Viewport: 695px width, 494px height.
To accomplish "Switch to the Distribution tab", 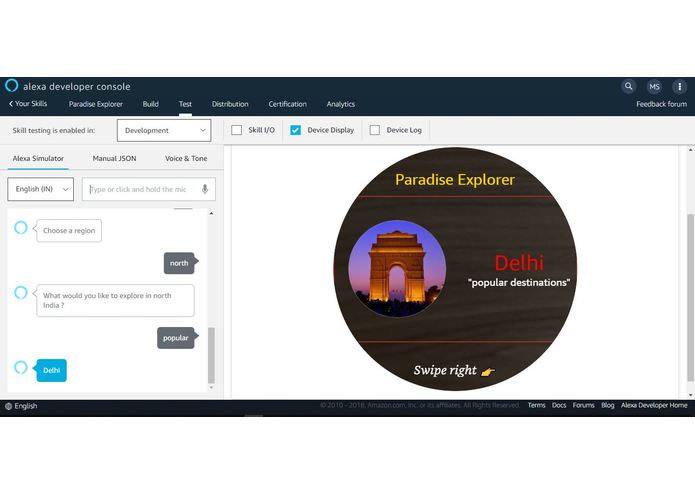I will point(230,104).
